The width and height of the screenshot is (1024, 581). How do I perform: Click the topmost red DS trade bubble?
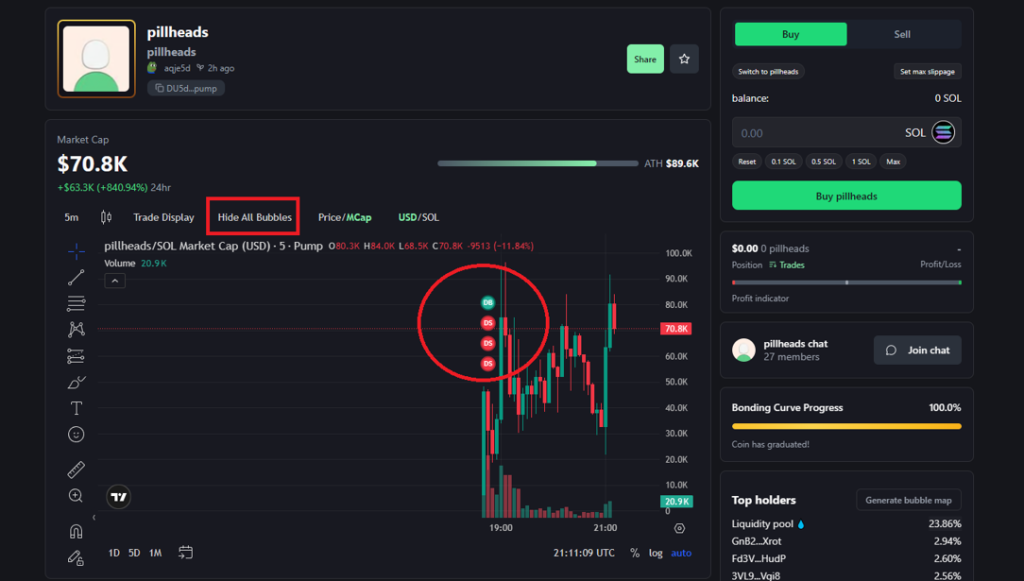pyautogui.click(x=488, y=322)
